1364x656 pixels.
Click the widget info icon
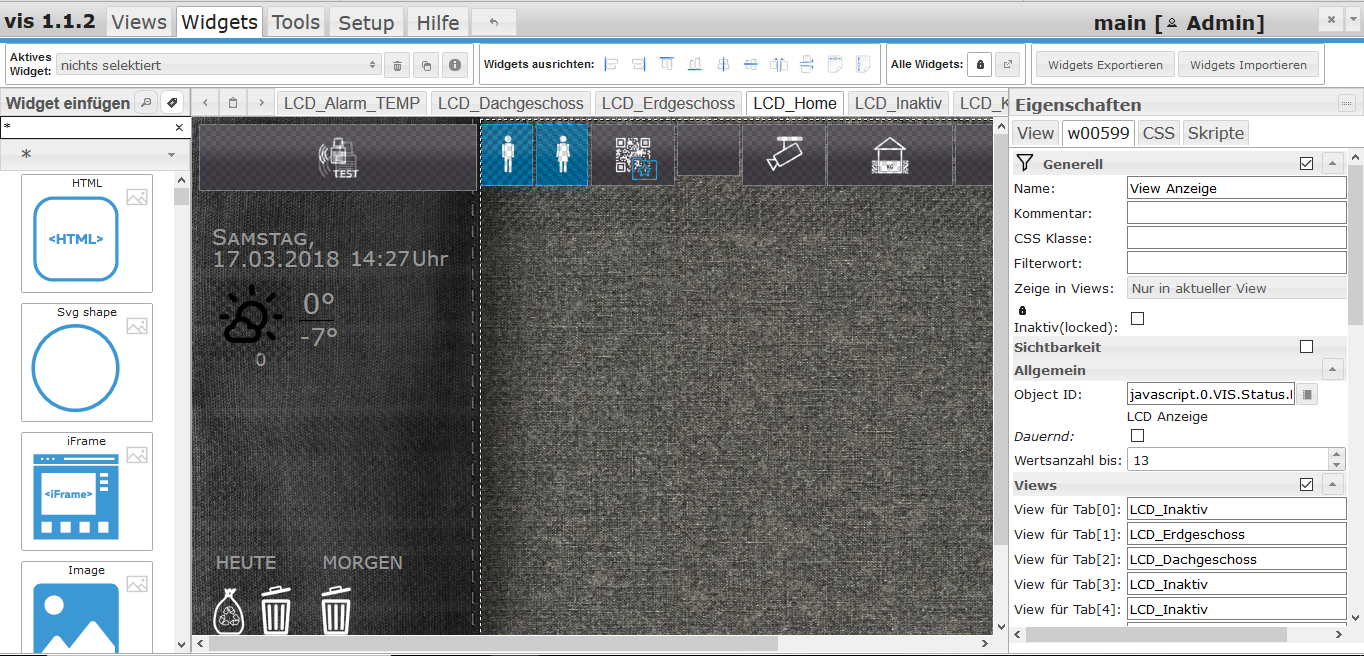[x=455, y=65]
